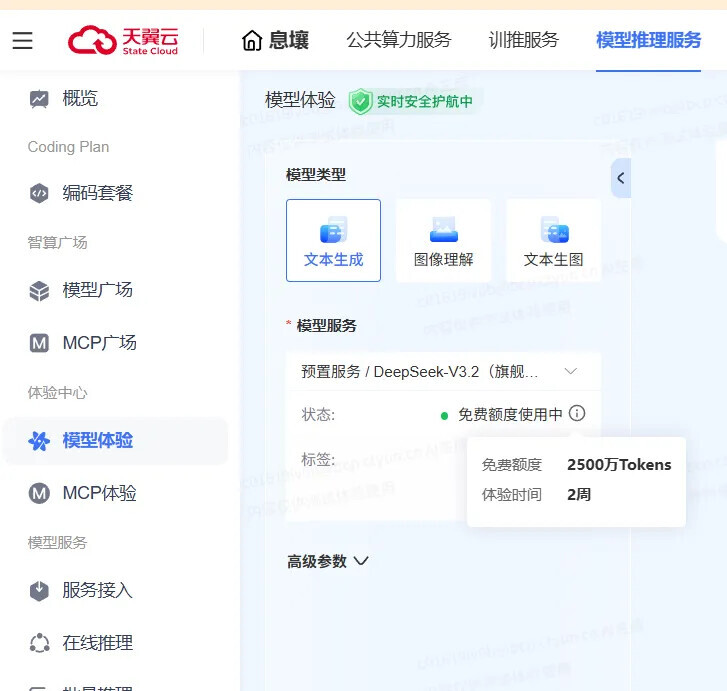Open 在线推理 in the sidebar
This screenshot has width=727, height=691.
coord(97,643)
